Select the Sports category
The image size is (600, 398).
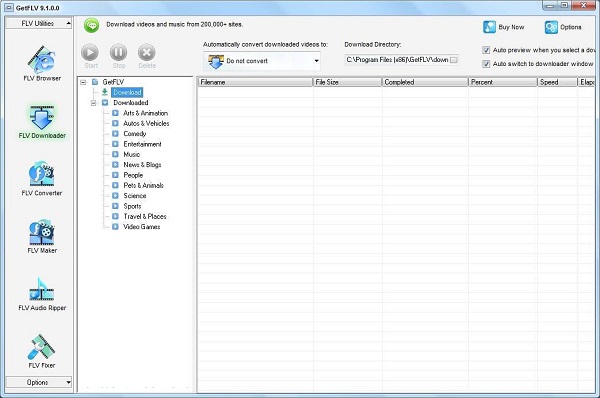coord(132,206)
